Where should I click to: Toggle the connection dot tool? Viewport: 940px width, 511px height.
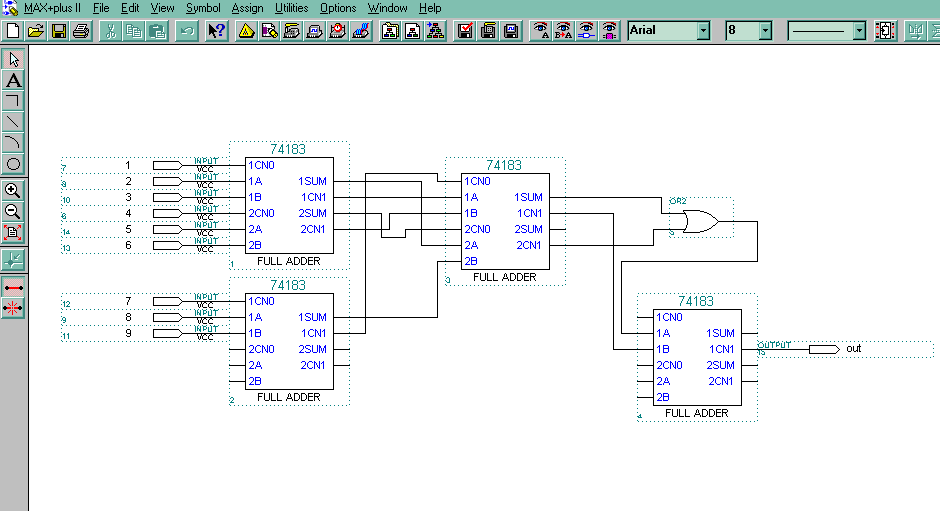pyautogui.click(x=13, y=260)
